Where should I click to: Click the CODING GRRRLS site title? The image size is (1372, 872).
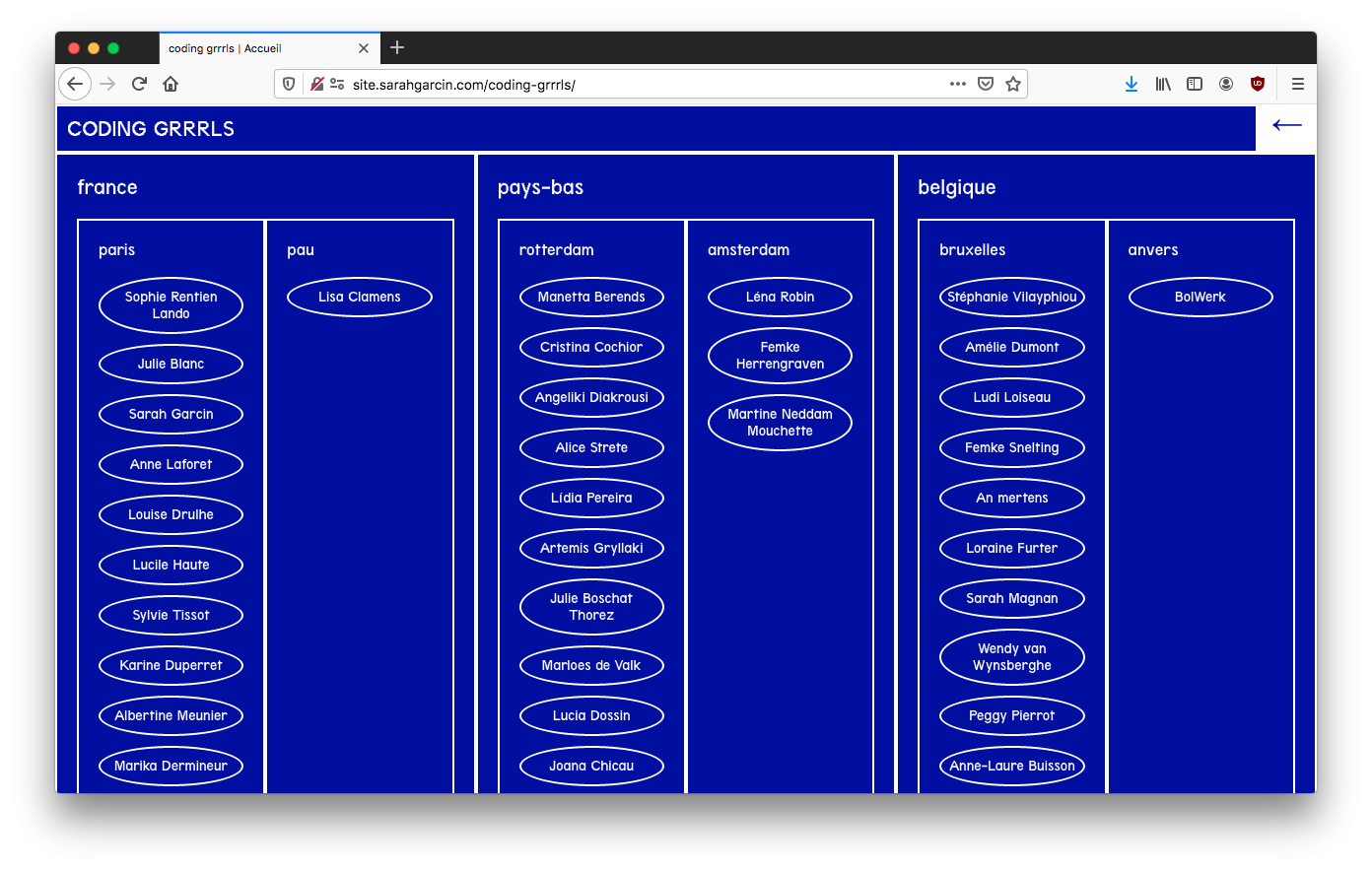pos(151,129)
